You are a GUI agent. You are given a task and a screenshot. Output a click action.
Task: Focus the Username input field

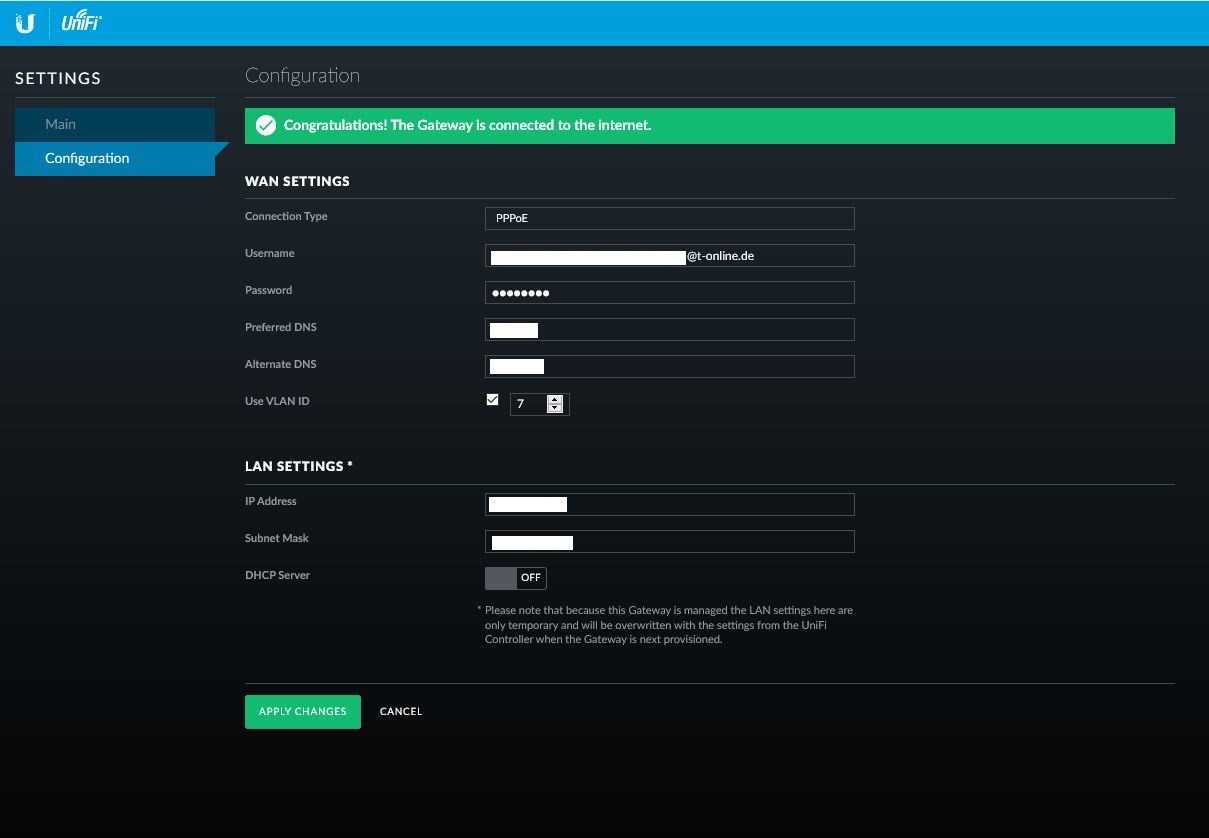(669, 256)
